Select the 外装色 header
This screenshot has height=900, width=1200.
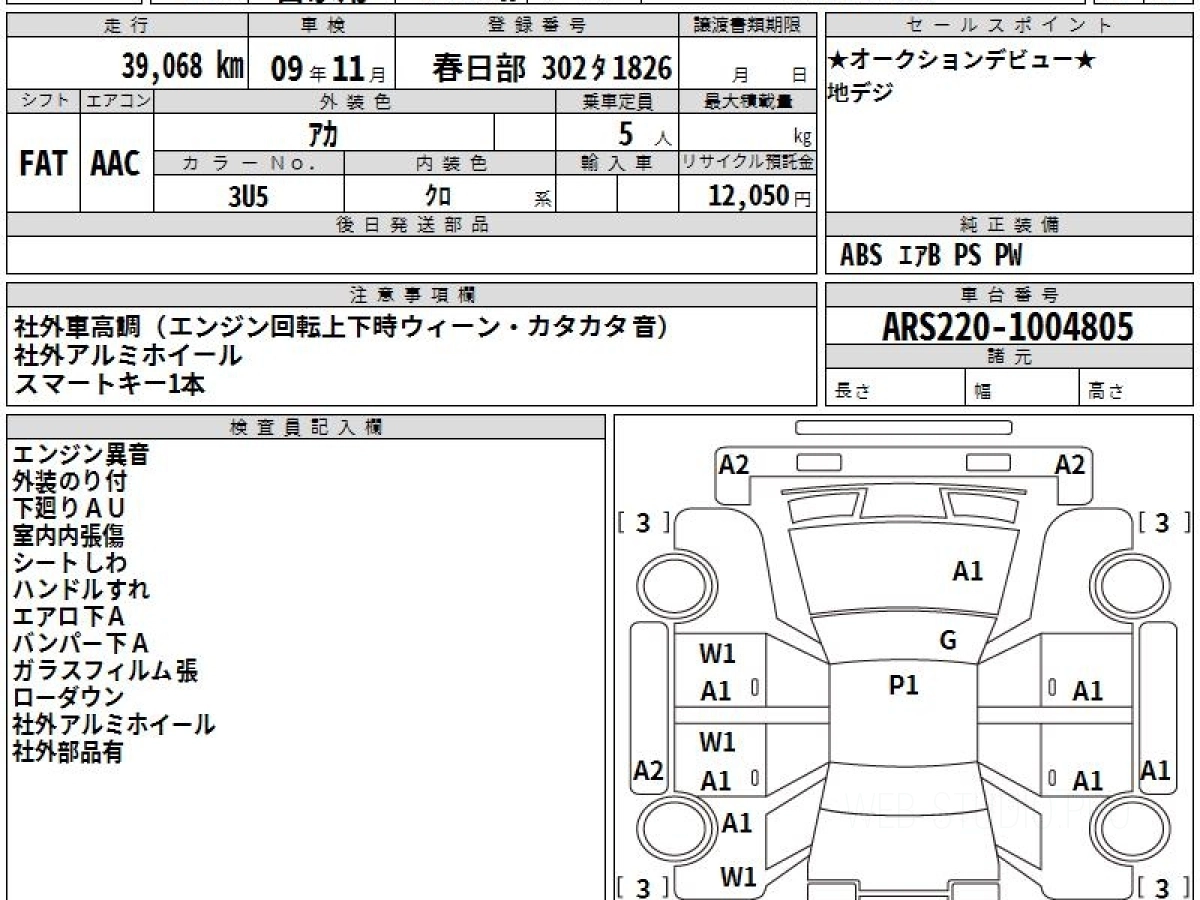(355, 101)
